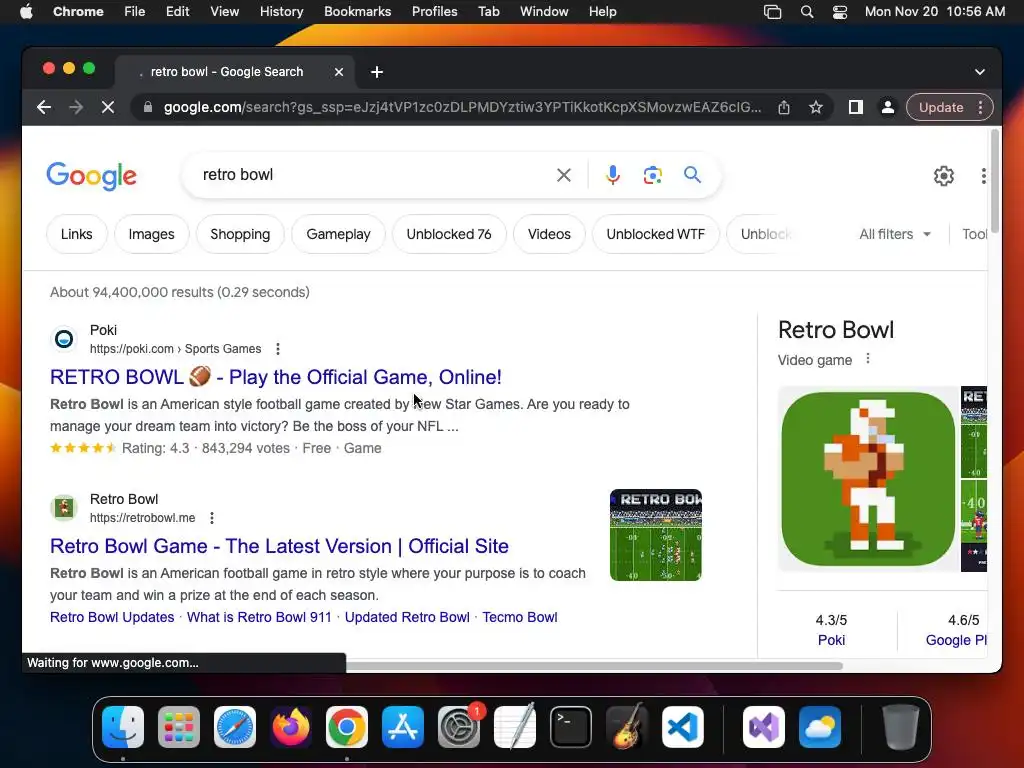
Task: Stop loading the page
Action: point(108,107)
